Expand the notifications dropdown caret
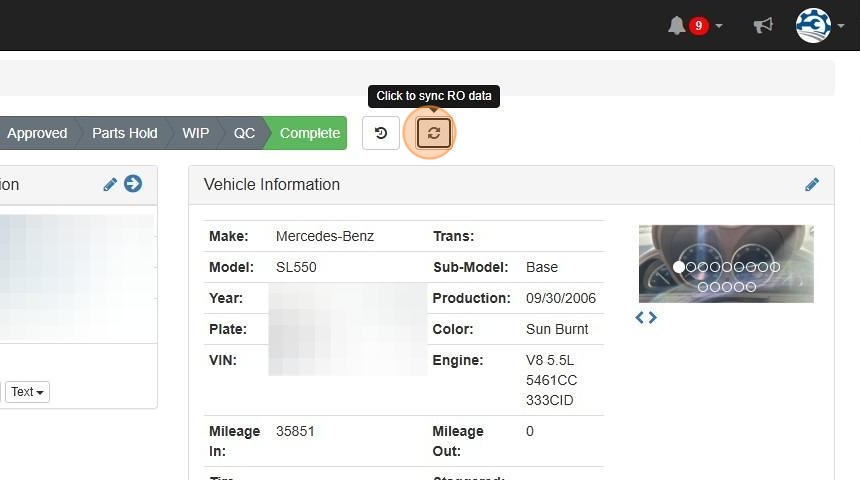This screenshot has width=860, height=480. click(x=719, y=26)
